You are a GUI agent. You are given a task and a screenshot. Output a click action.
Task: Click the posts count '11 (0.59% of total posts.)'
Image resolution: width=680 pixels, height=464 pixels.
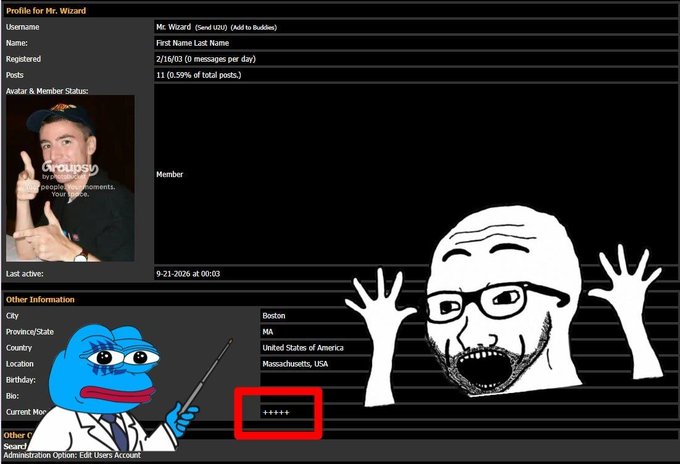199,75
